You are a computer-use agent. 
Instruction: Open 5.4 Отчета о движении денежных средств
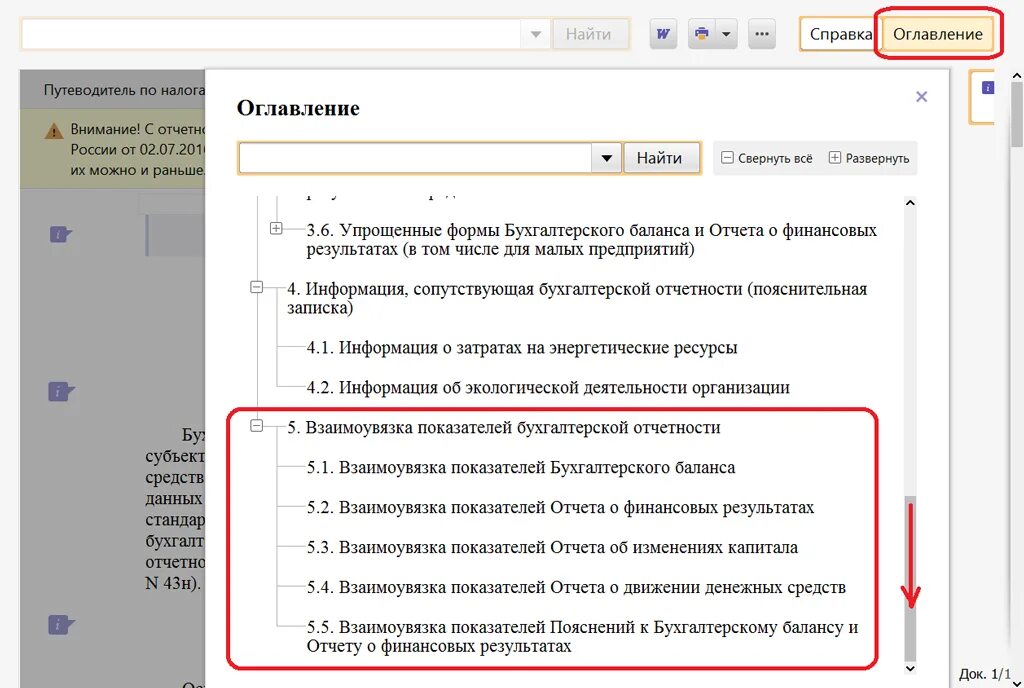pyautogui.click(x=576, y=587)
